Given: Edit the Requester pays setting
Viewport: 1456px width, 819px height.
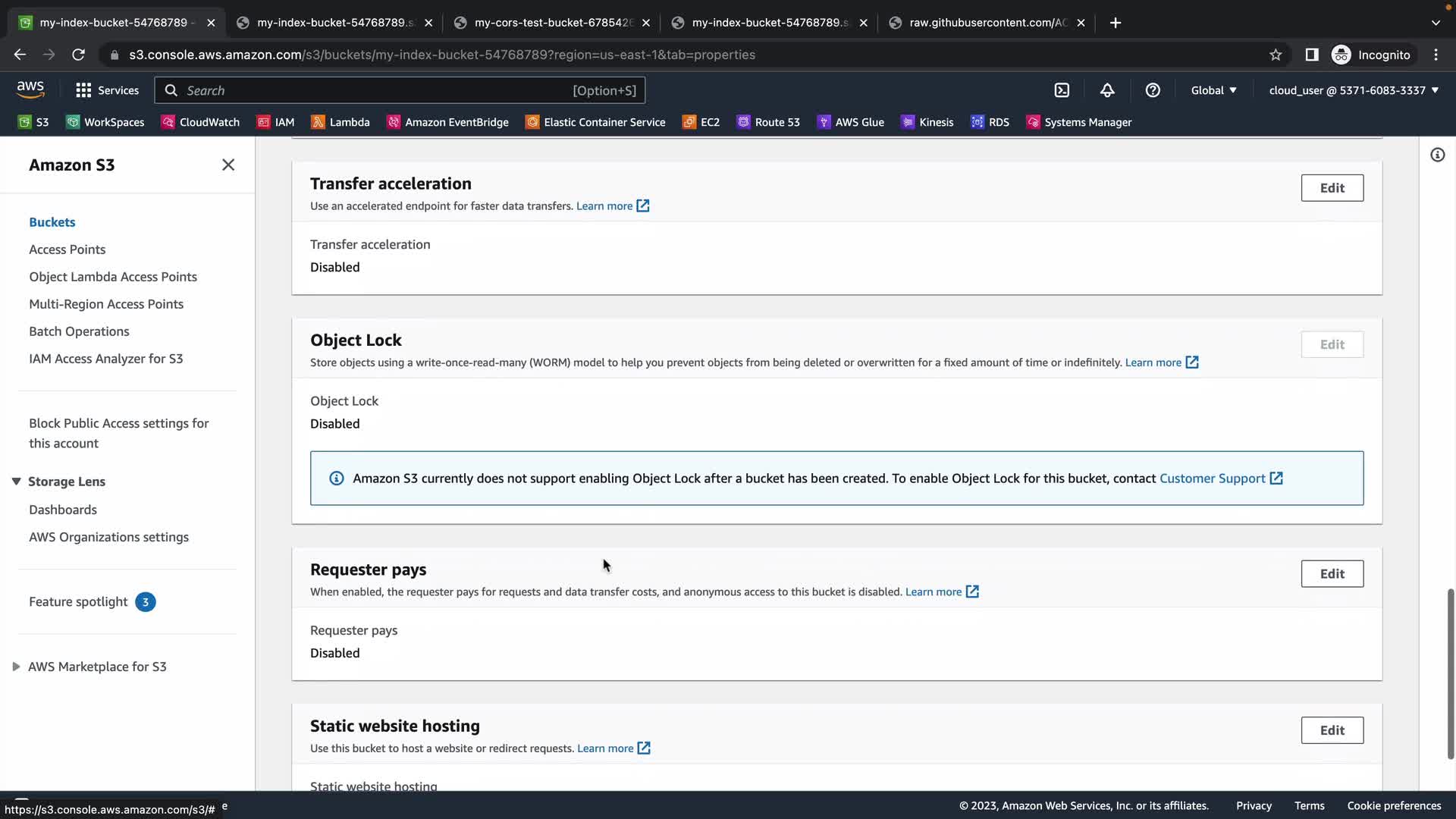Looking at the screenshot, I should (x=1332, y=574).
